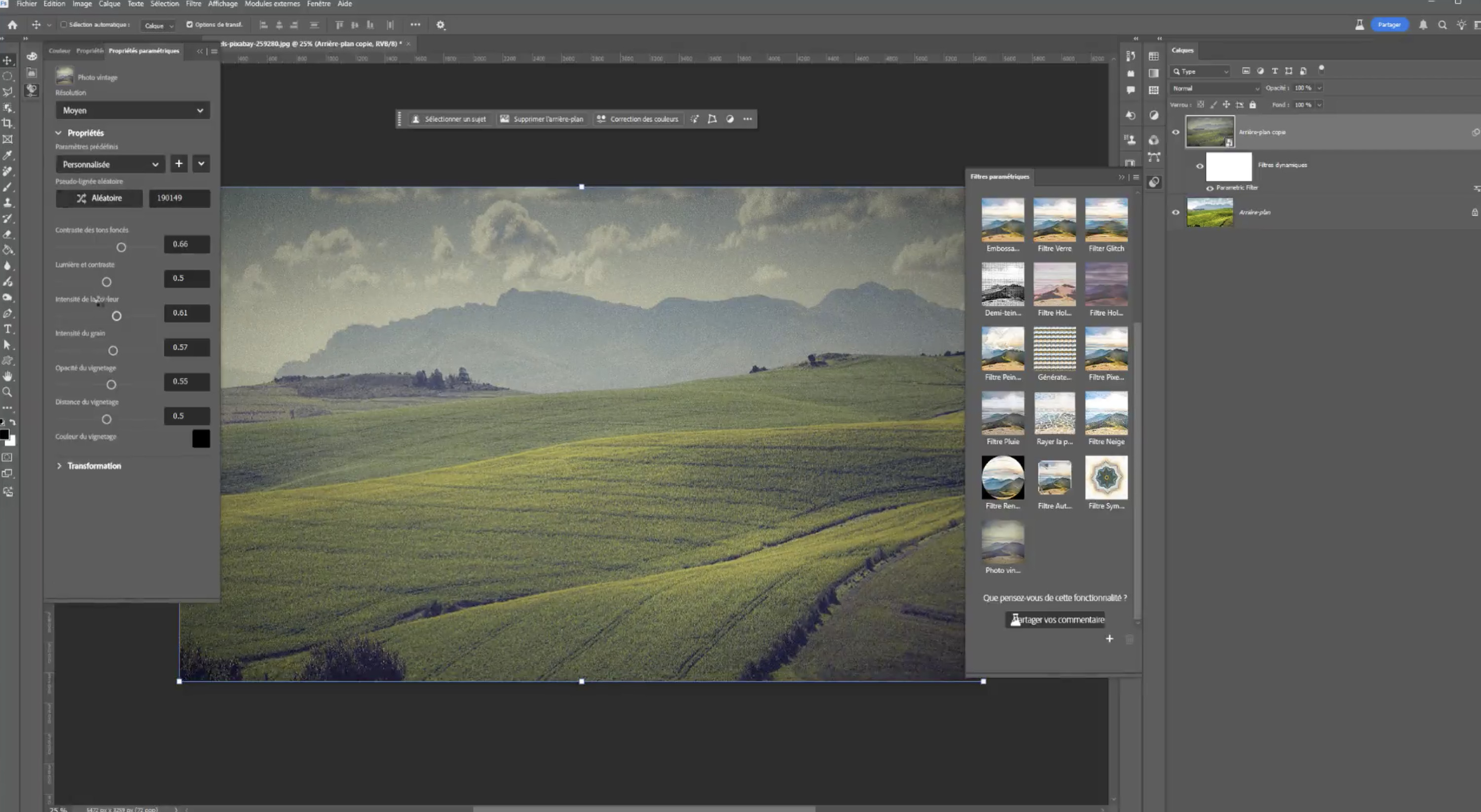Open layer blend mode Normal dropdown
Image resolution: width=1481 pixels, height=812 pixels.
[x=1215, y=89]
